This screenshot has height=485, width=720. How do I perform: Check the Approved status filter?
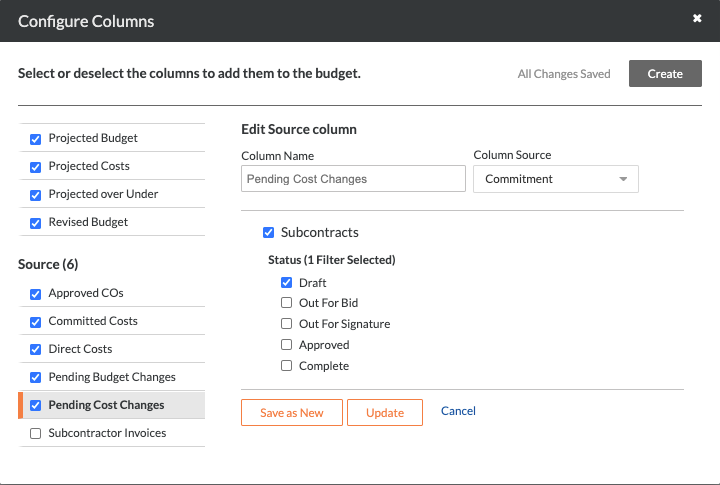coord(287,344)
